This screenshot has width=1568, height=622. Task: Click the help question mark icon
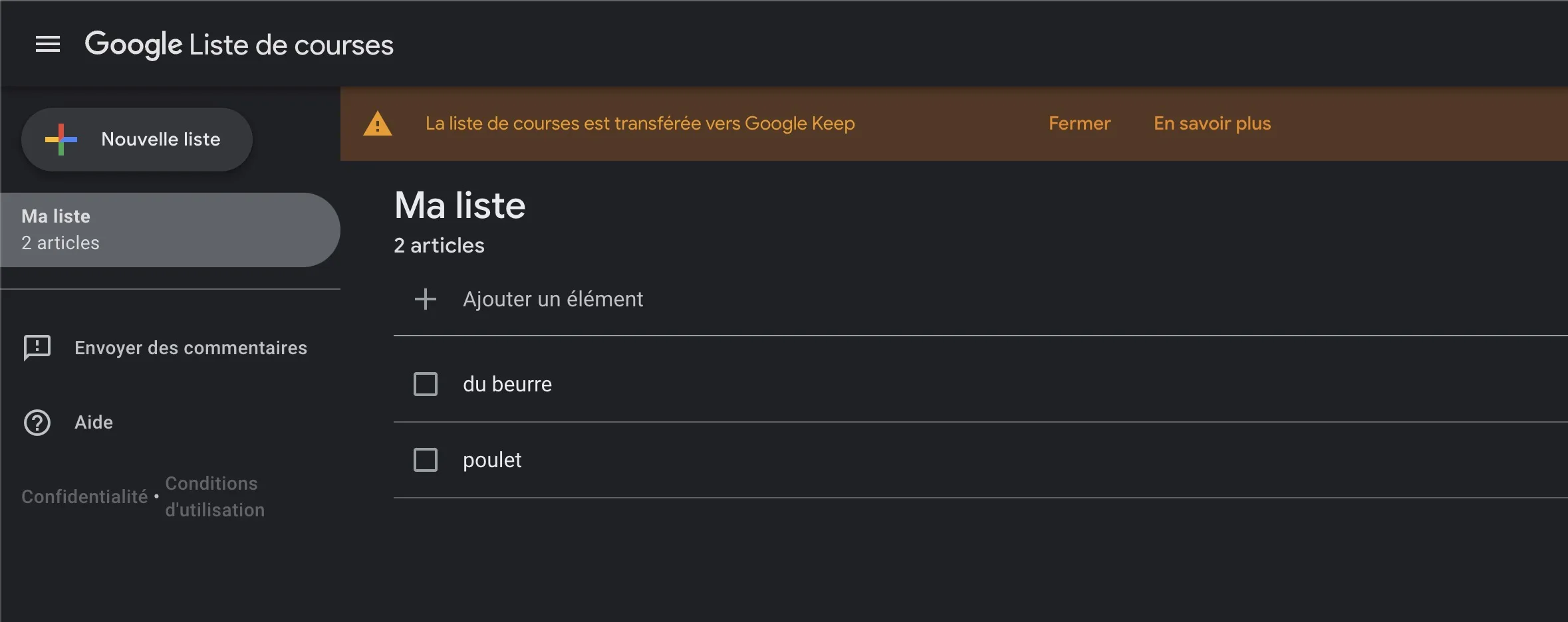(37, 423)
